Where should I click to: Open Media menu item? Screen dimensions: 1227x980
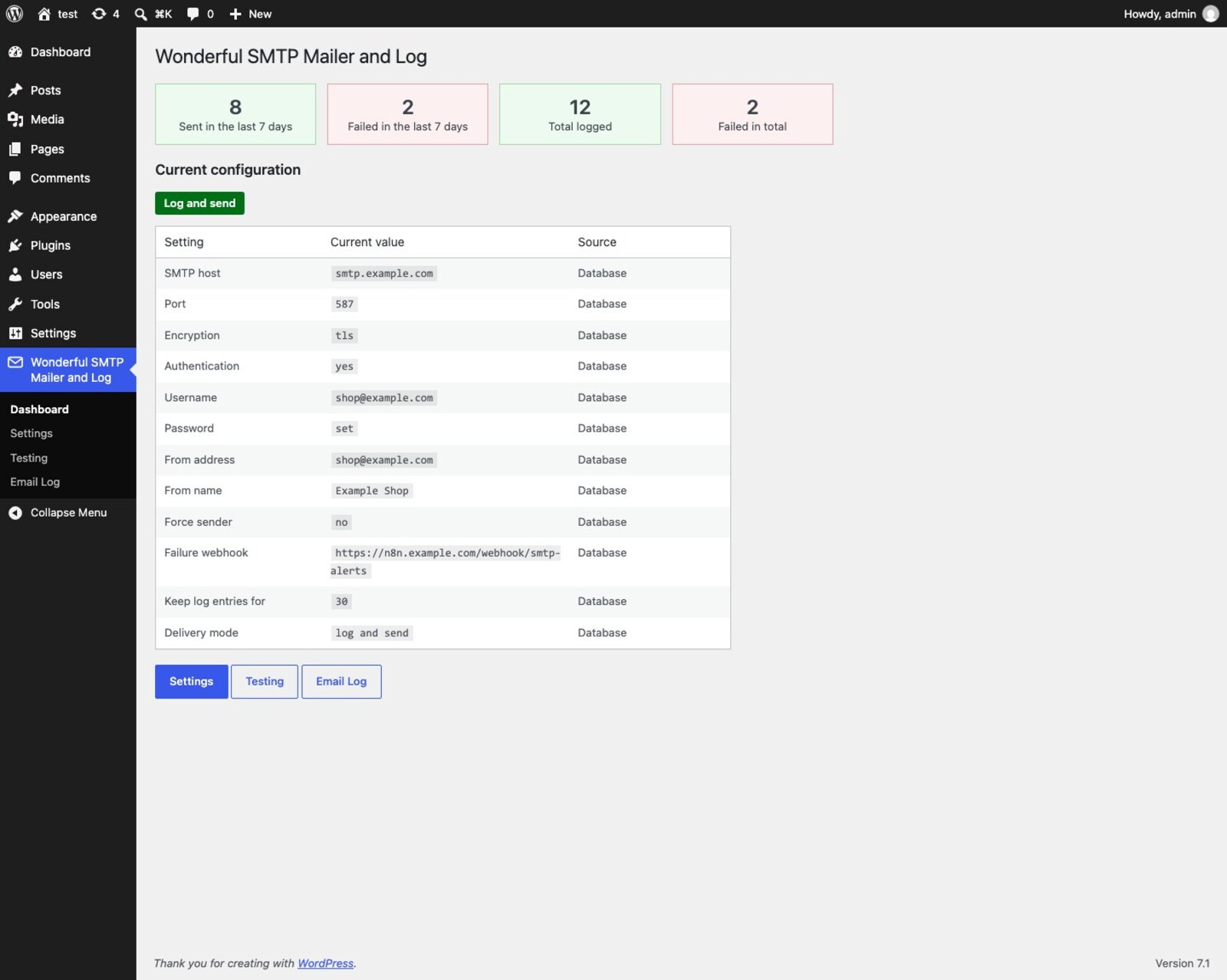click(68, 120)
